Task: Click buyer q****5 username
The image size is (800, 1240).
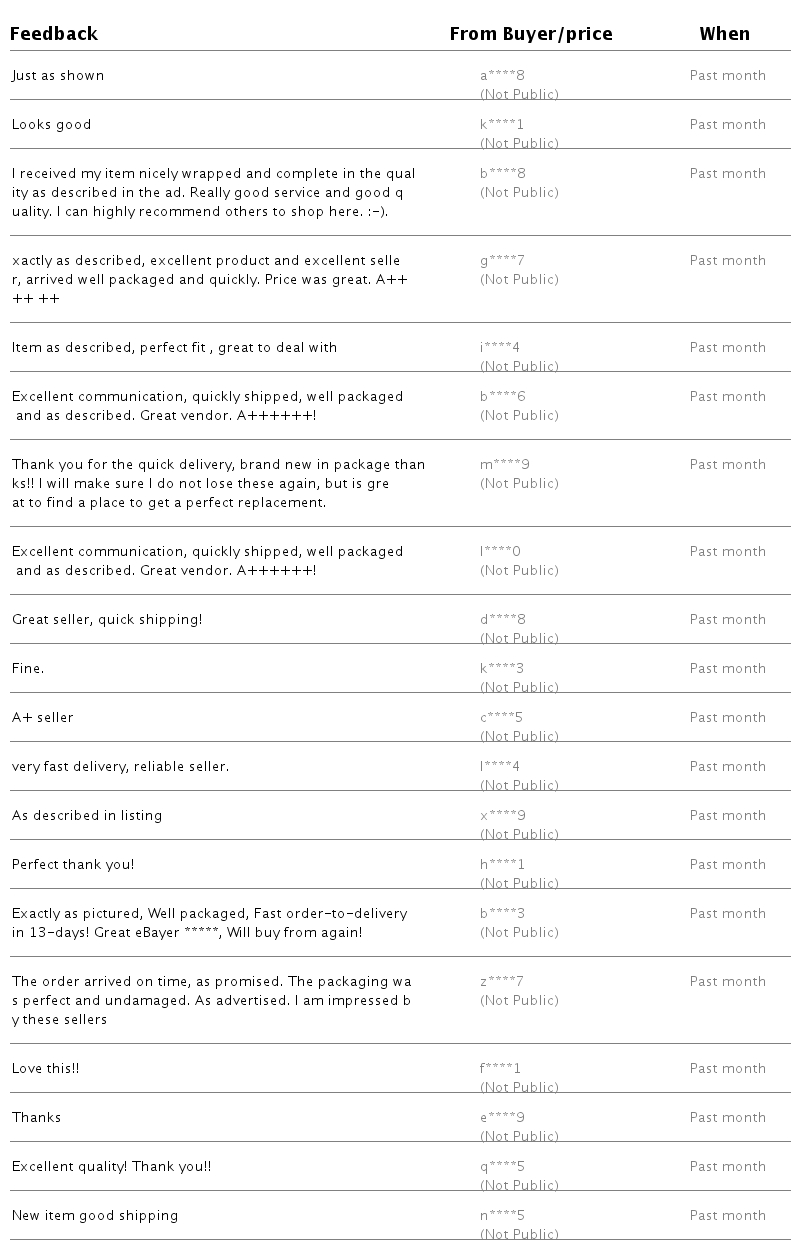Action: (503, 1167)
